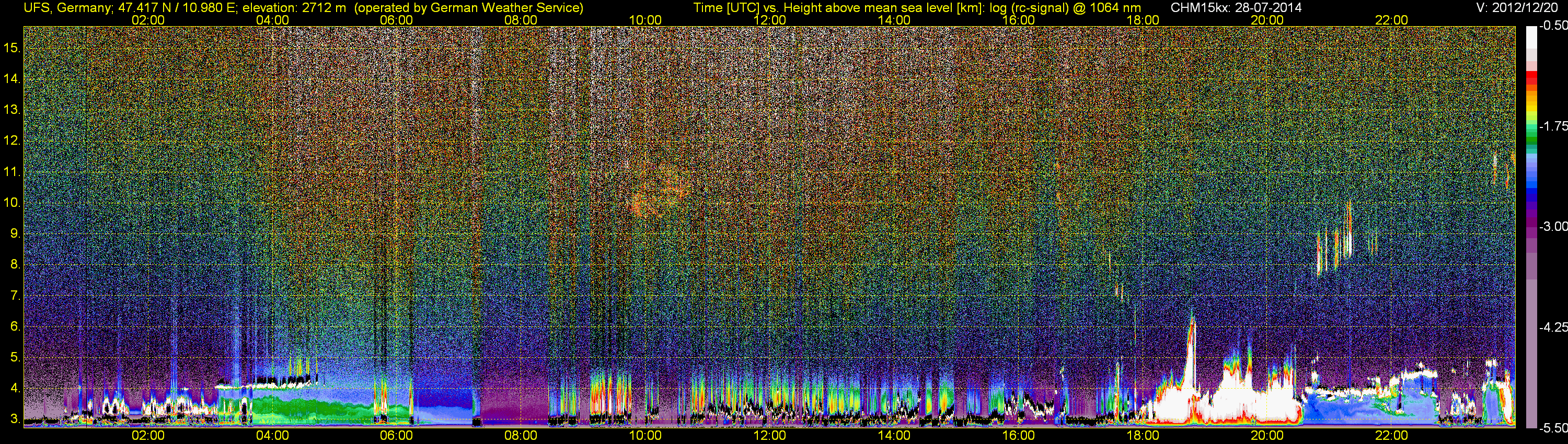Click the station title 'UFS, Germany; 47.417 N / 10.980 E'
1568x444 pixels.
tap(130, 7)
